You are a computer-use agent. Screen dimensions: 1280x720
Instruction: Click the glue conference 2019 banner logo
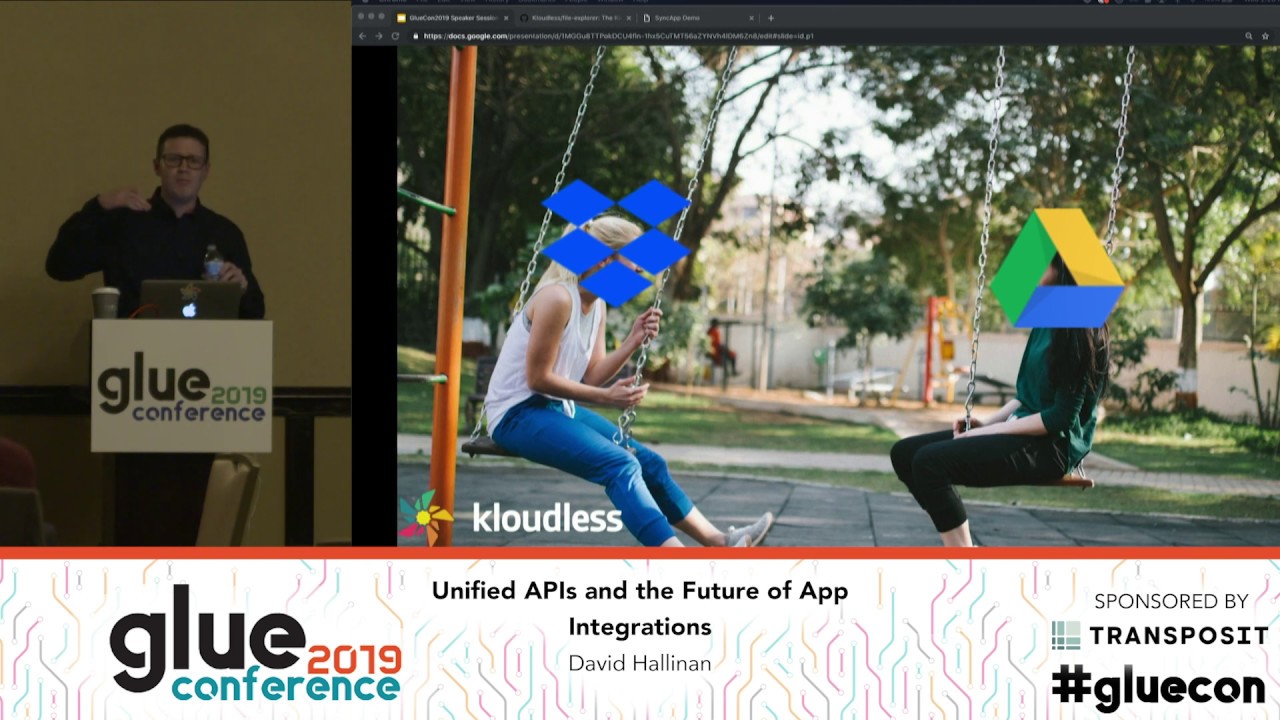click(255, 642)
